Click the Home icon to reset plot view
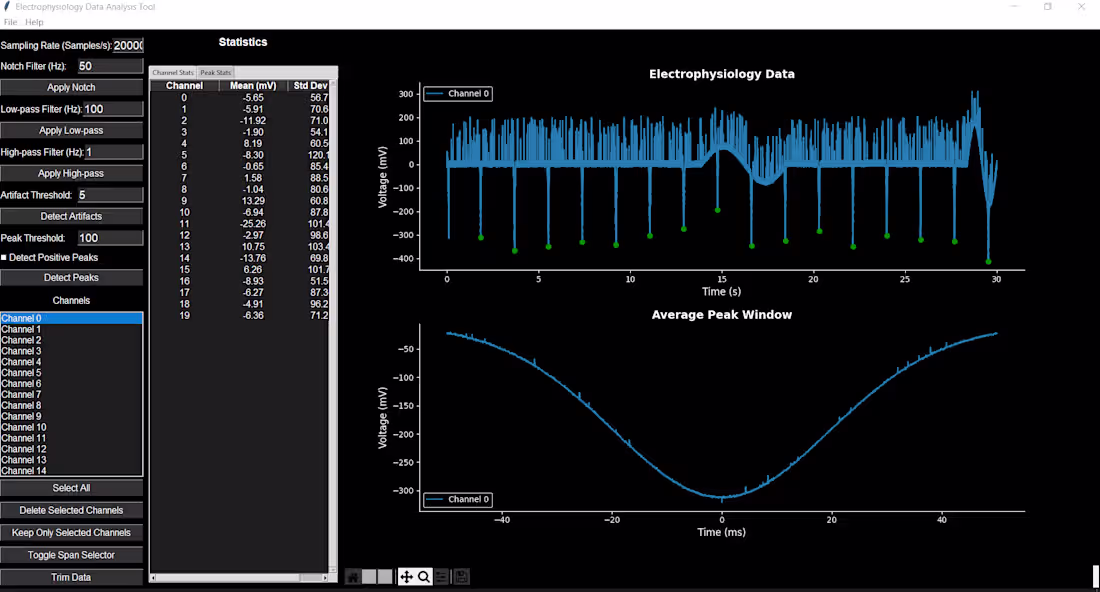Screen dimensions: 1100x592 pos(352,576)
